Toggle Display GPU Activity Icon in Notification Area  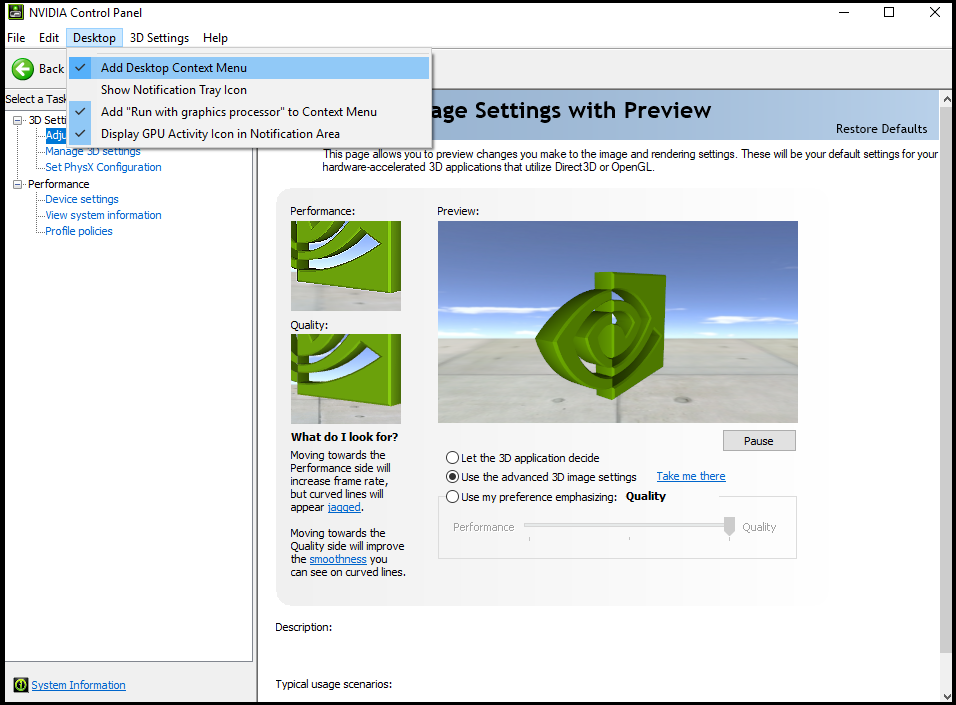(x=220, y=134)
